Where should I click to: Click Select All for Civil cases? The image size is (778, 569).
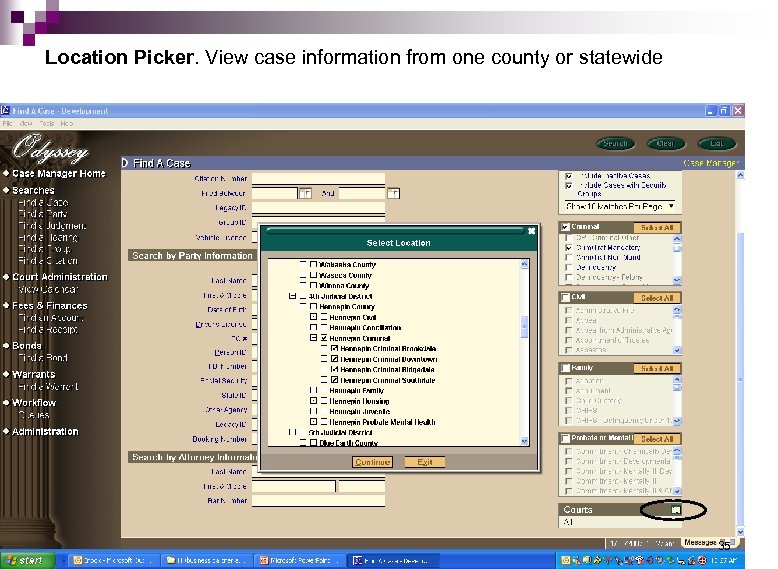pos(657,298)
